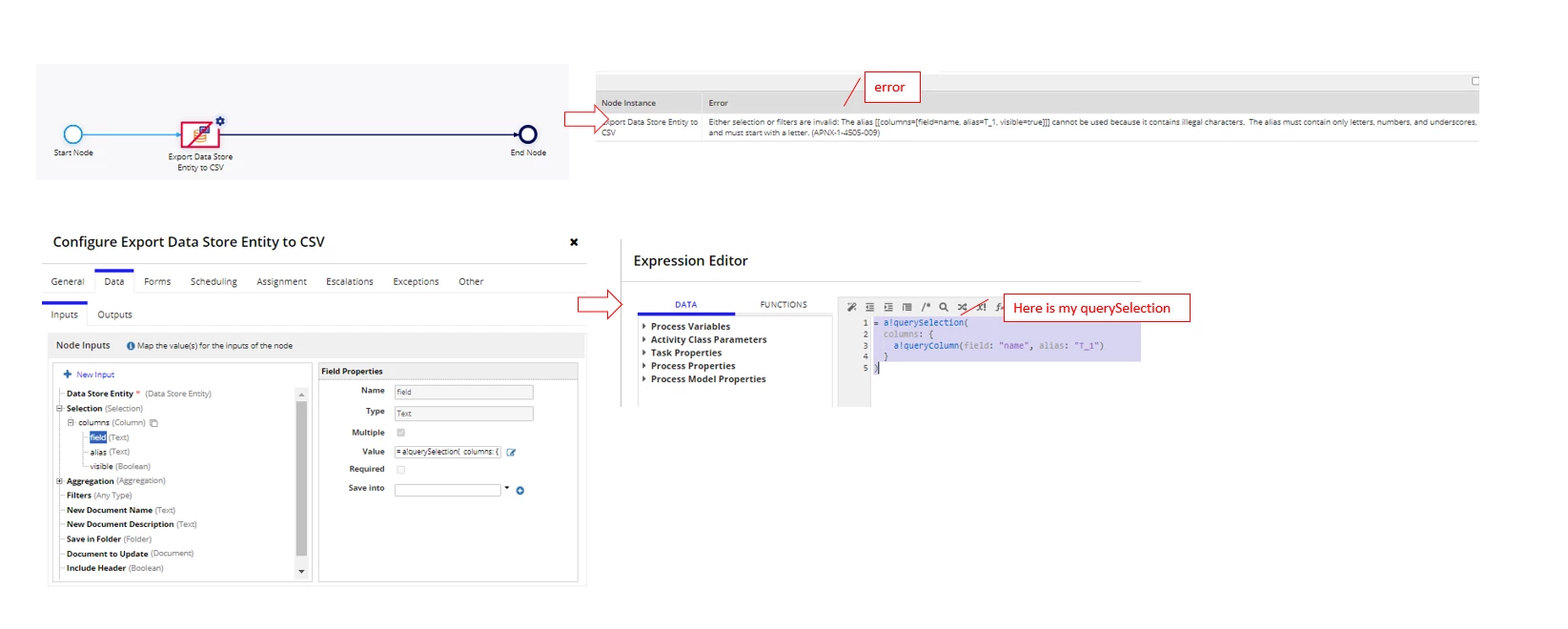Click the gear badge above the export node

220,121
